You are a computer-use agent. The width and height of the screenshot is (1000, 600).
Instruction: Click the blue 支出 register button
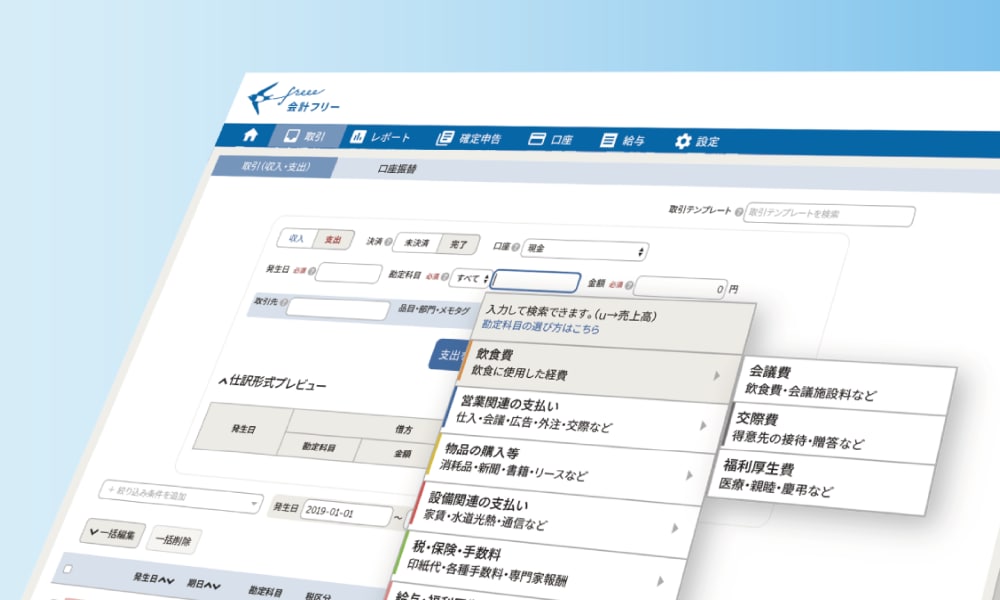click(451, 355)
